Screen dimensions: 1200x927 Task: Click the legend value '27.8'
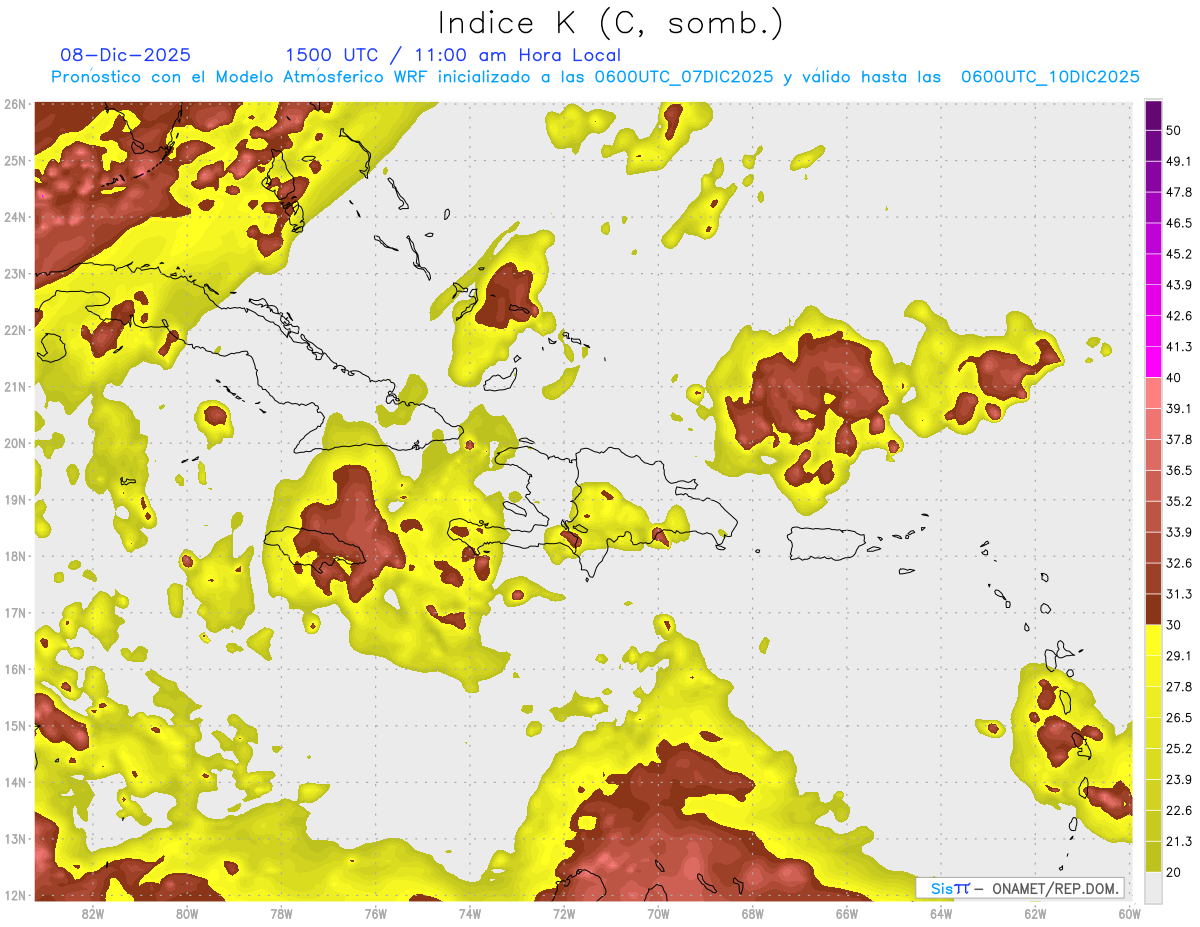pos(1179,687)
